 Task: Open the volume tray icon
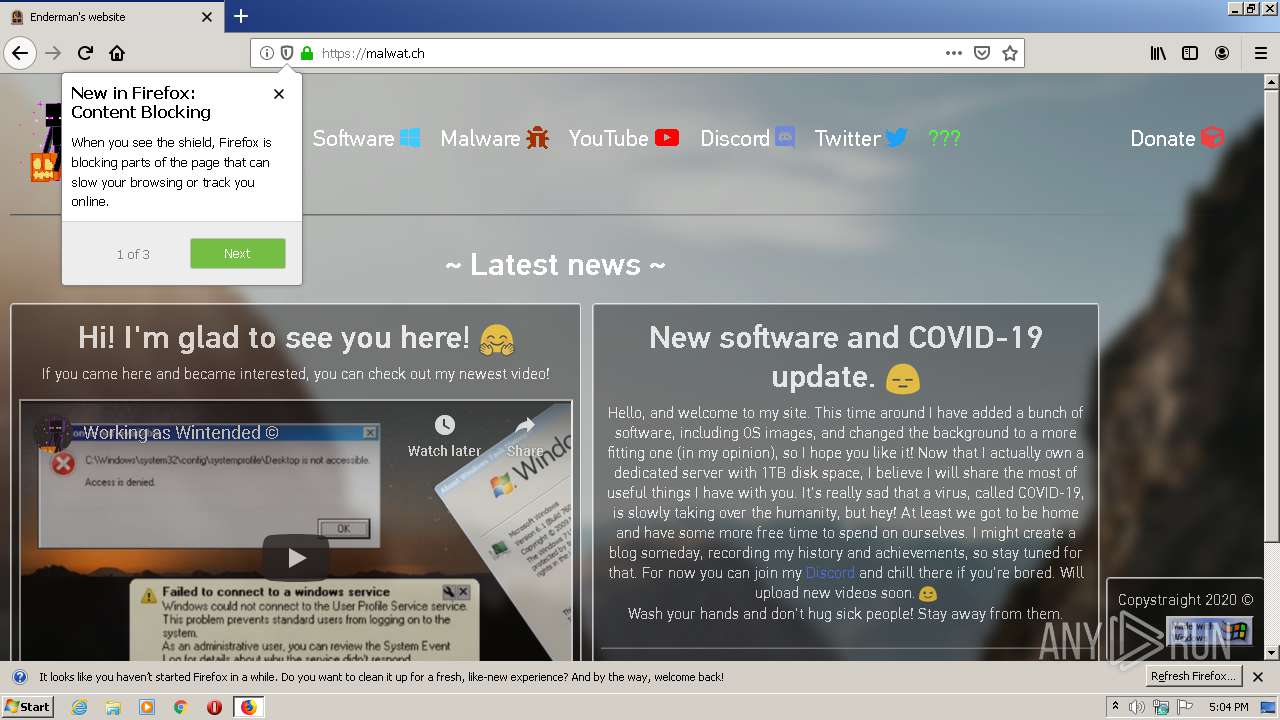coord(1137,707)
